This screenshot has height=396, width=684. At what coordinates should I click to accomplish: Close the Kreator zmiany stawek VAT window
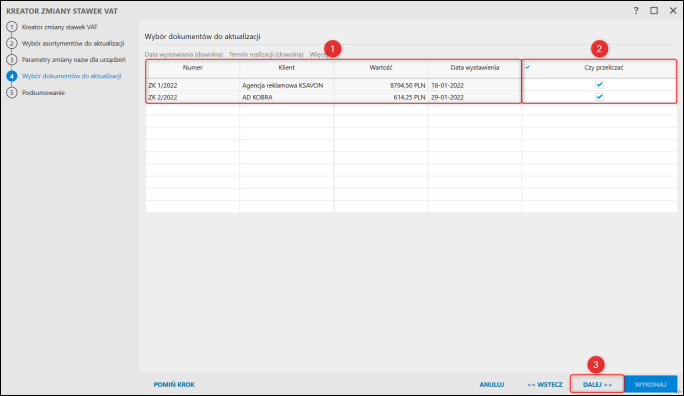coord(673,11)
